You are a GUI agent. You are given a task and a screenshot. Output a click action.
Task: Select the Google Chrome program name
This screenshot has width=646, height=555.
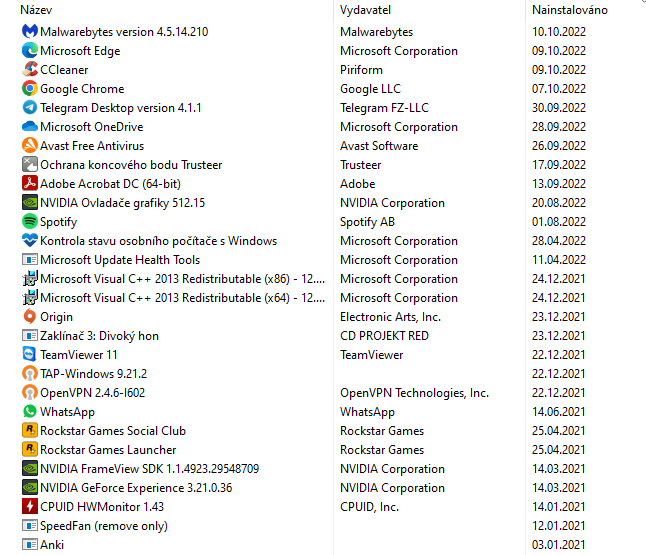pos(82,89)
